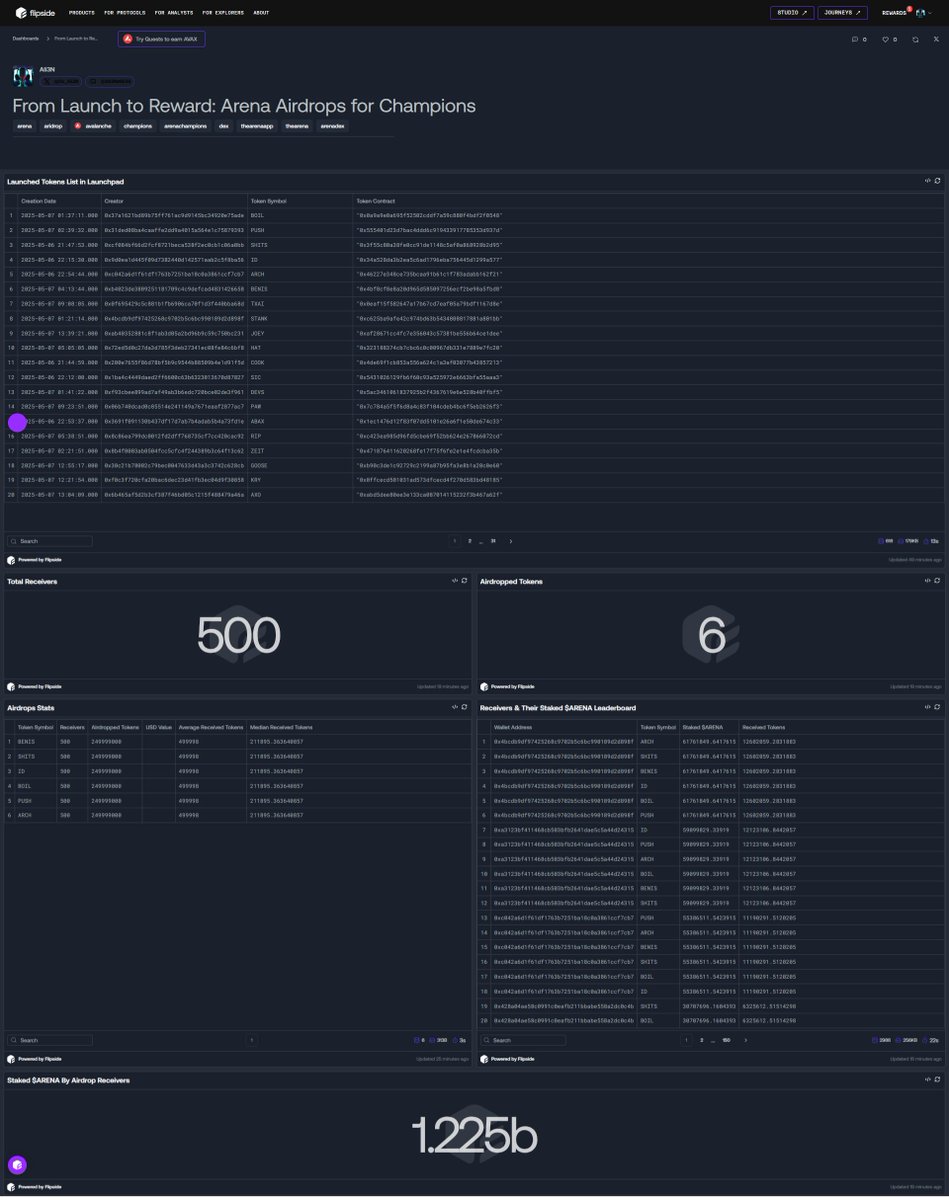Search within the Receivers Leaderboard table
949x1200 pixels.
[x=523, y=1040]
